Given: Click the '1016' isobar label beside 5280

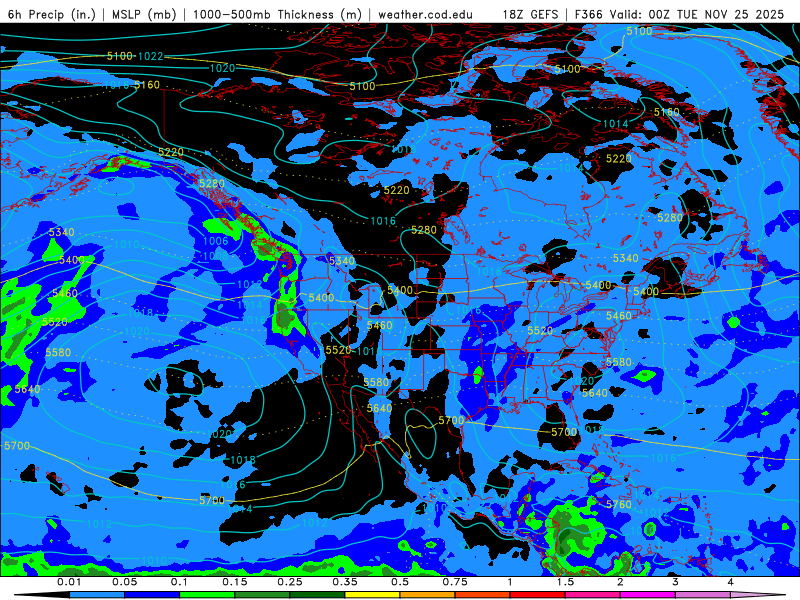Looking at the screenshot, I should [383, 221].
